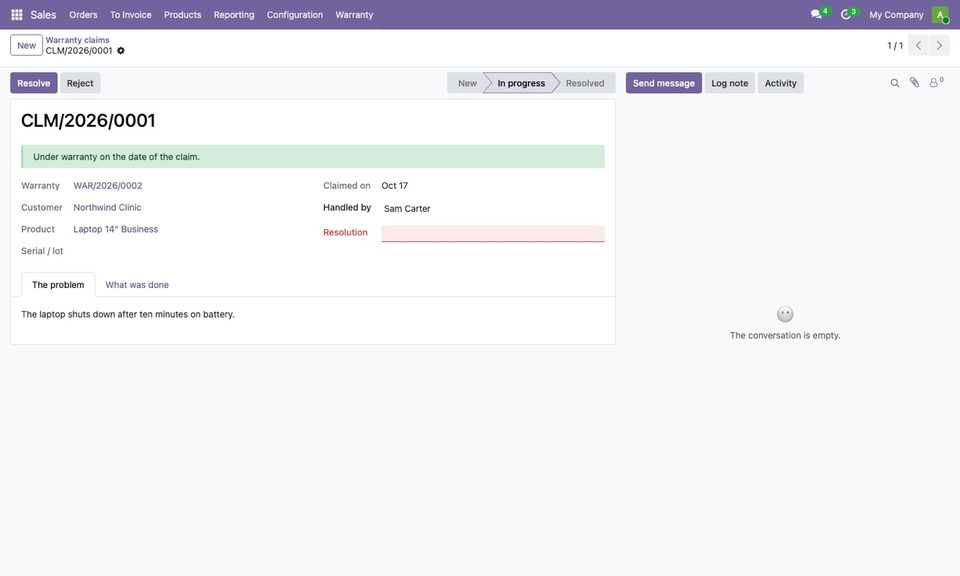
Task: Open the gear actions menu beside CLM/2026/0001
Action: click(x=121, y=51)
